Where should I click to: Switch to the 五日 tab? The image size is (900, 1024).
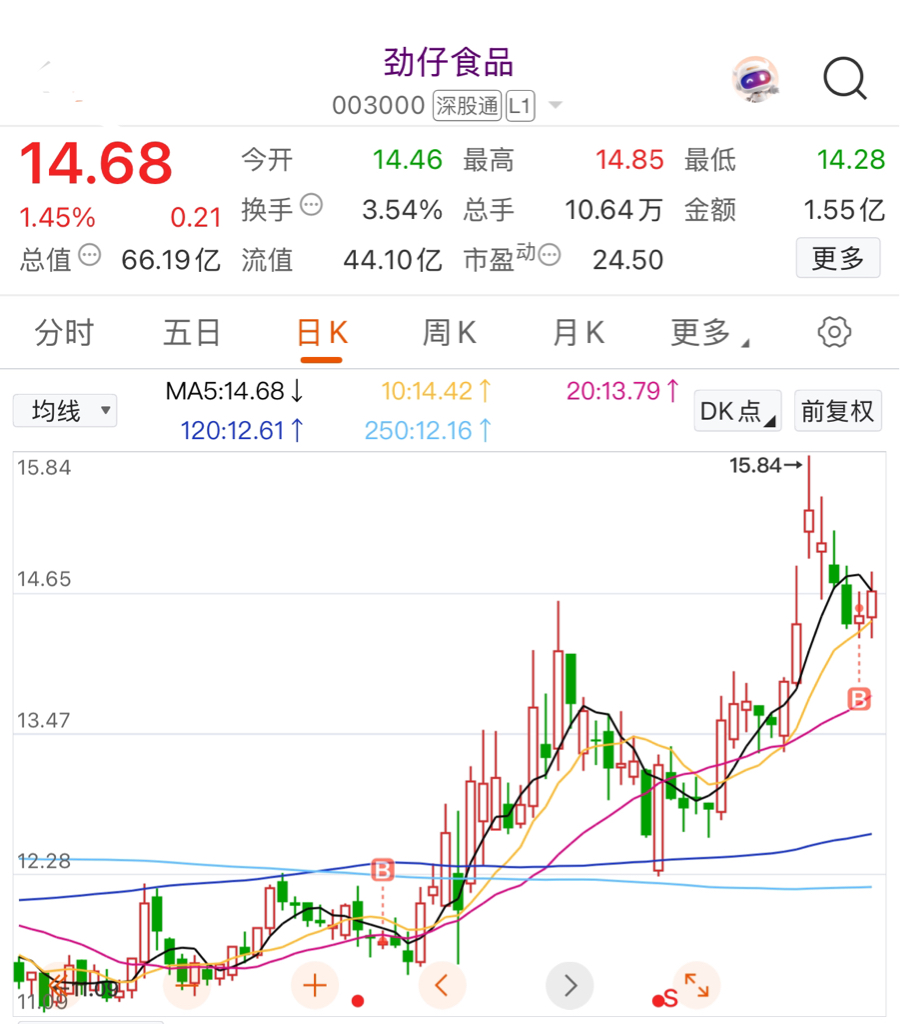[x=191, y=332]
